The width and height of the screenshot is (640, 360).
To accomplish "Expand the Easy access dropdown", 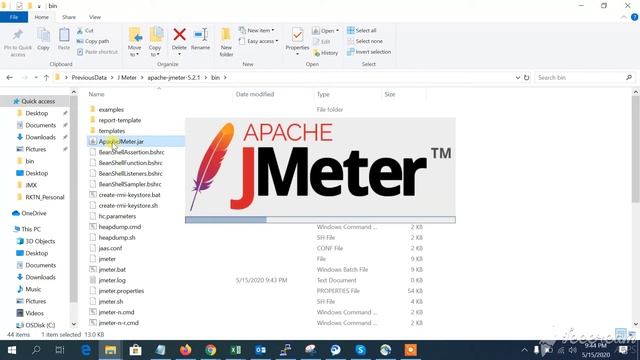I will coord(259,41).
